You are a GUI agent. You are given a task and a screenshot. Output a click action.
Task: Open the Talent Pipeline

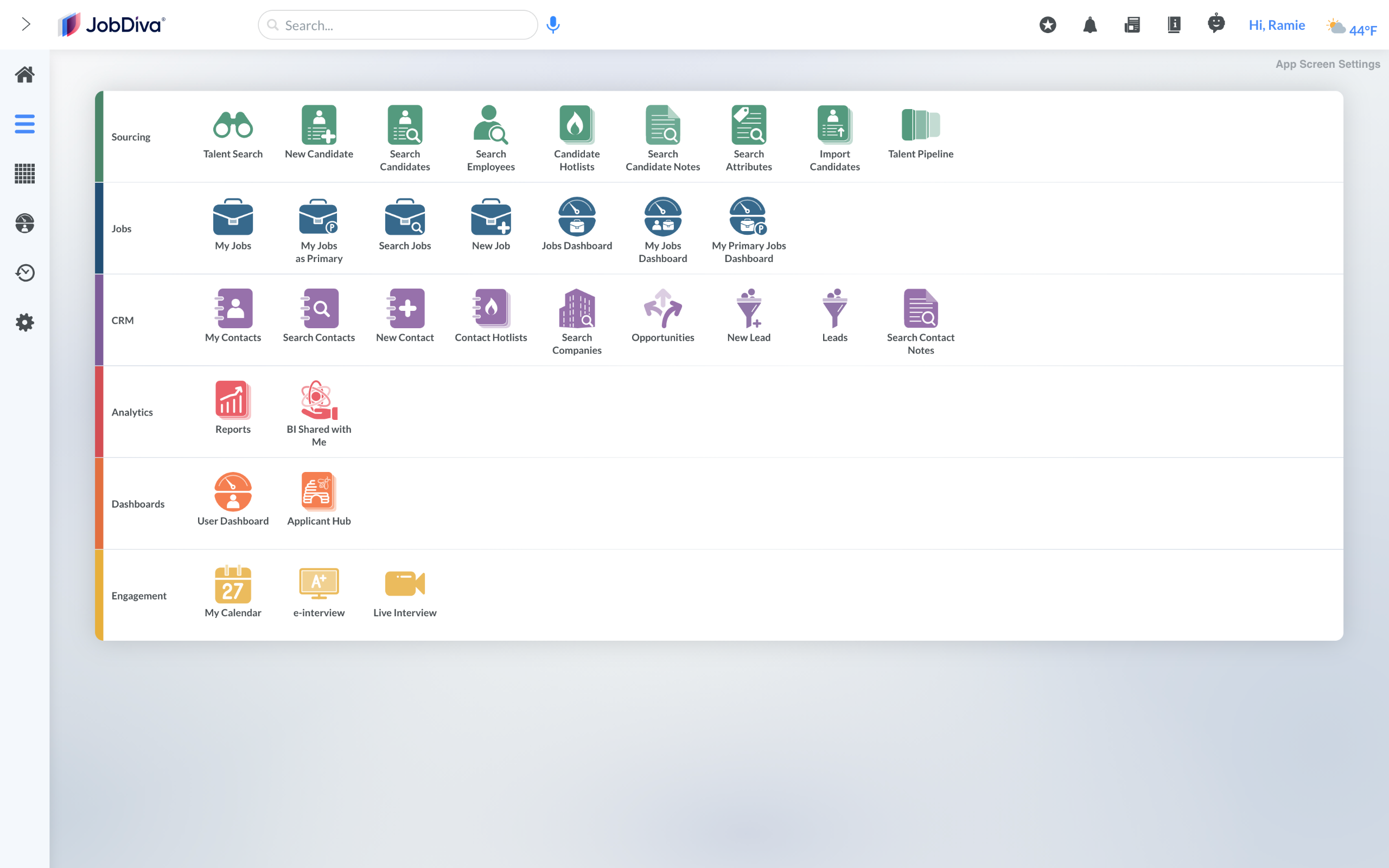pos(920,125)
